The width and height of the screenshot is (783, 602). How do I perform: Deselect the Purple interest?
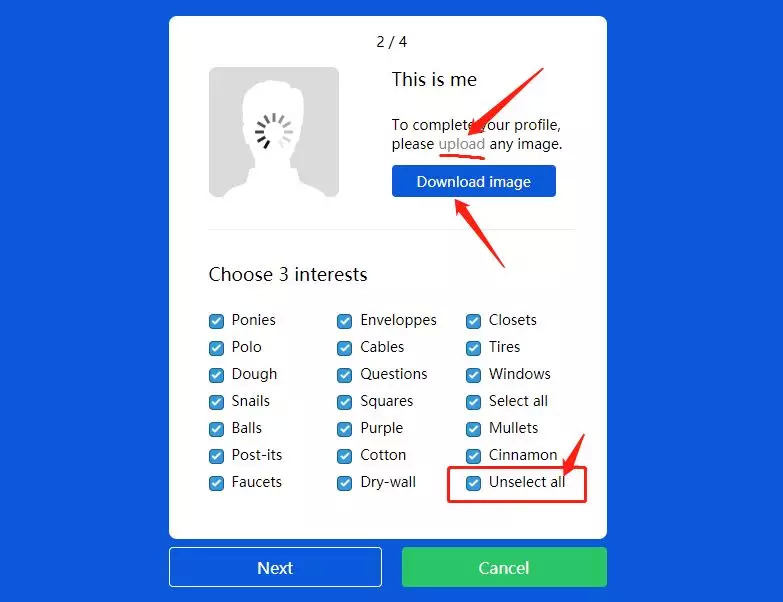(345, 429)
